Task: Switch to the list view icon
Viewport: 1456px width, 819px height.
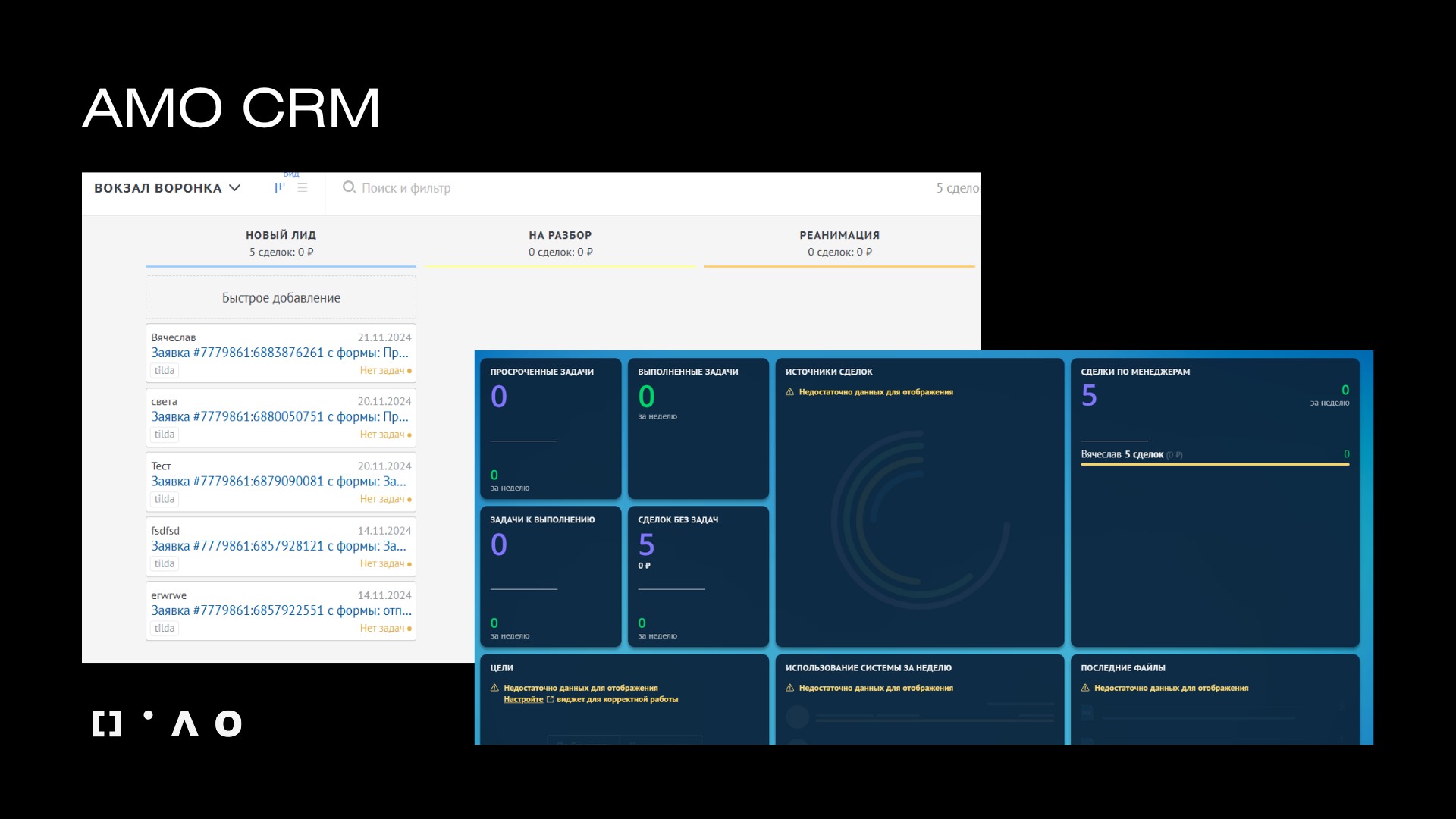Action: tap(303, 187)
